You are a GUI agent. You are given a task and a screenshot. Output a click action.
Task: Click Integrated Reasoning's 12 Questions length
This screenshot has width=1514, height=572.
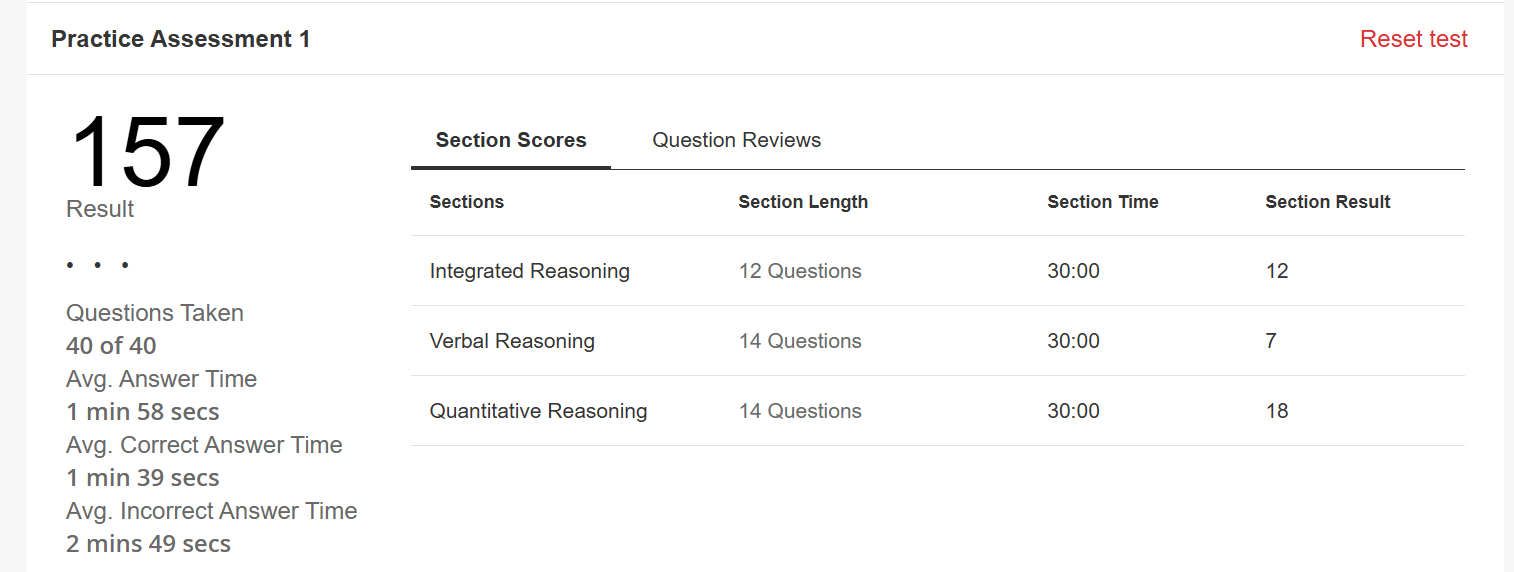click(800, 271)
